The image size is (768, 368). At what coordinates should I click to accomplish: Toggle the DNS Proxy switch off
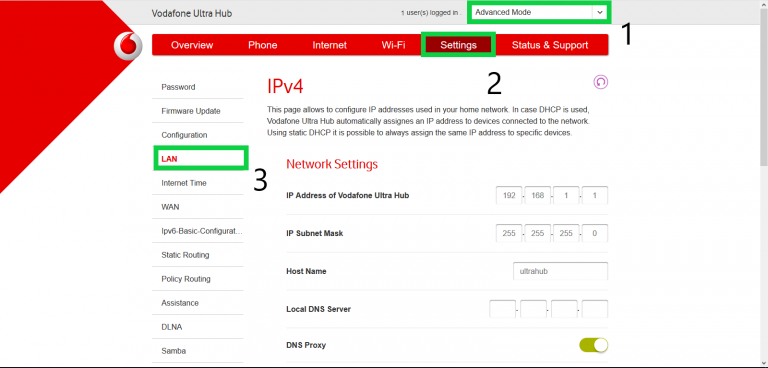[594, 345]
